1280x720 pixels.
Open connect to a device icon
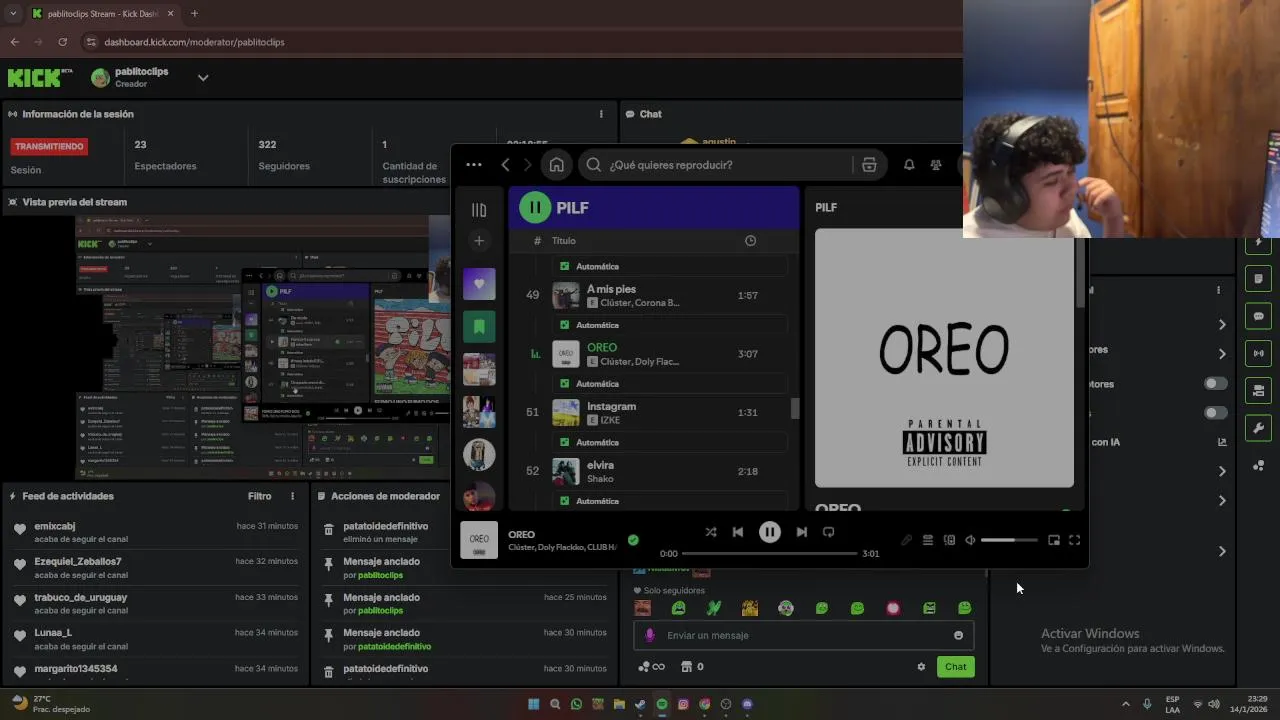click(x=949, y=540)
